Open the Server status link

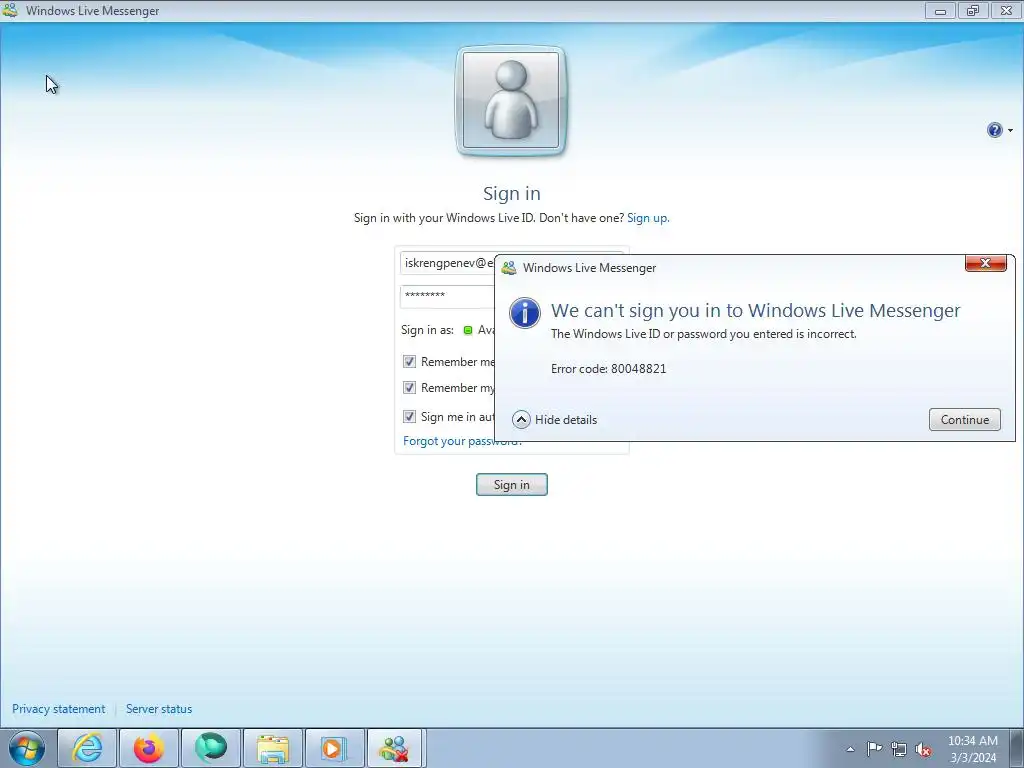pyautogui.click(x=159, y=709)
